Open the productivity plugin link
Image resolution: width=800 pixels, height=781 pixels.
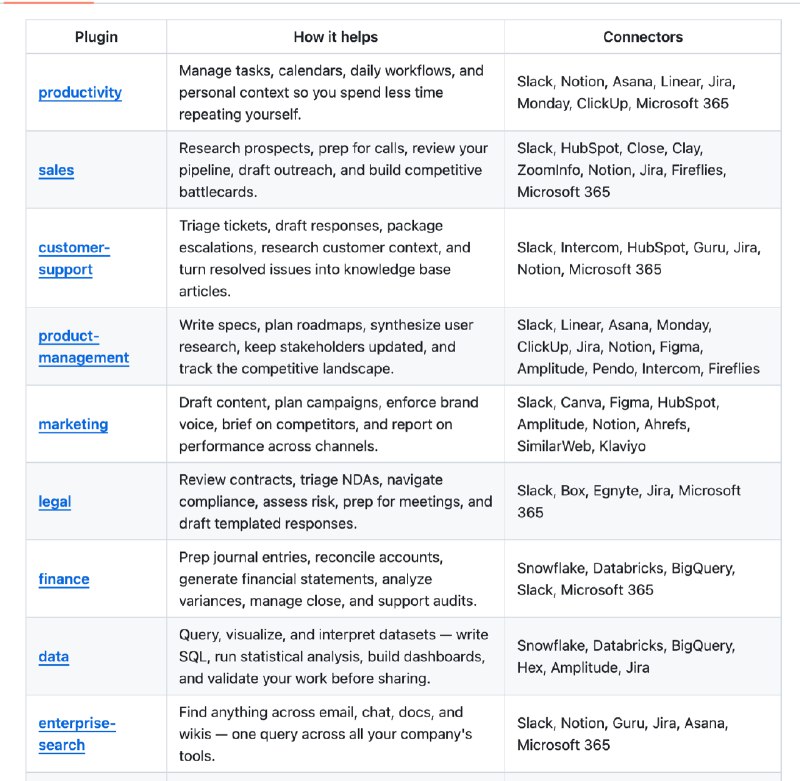pyautogui.click(x=80, y=93)
